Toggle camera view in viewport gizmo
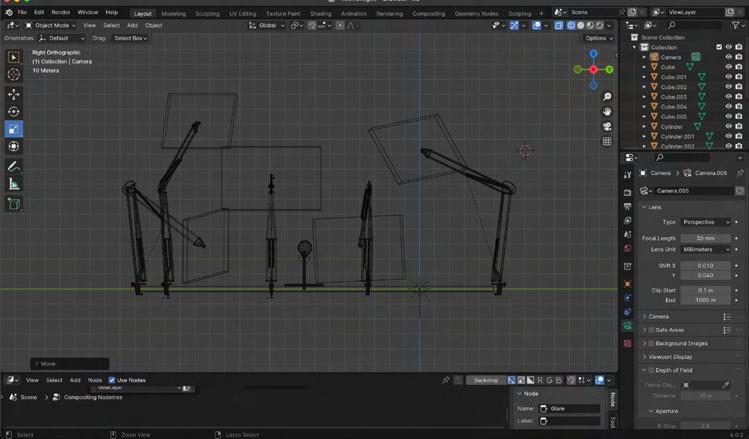Viewport: 749px width, 439px height. click(x=607, y=127)
